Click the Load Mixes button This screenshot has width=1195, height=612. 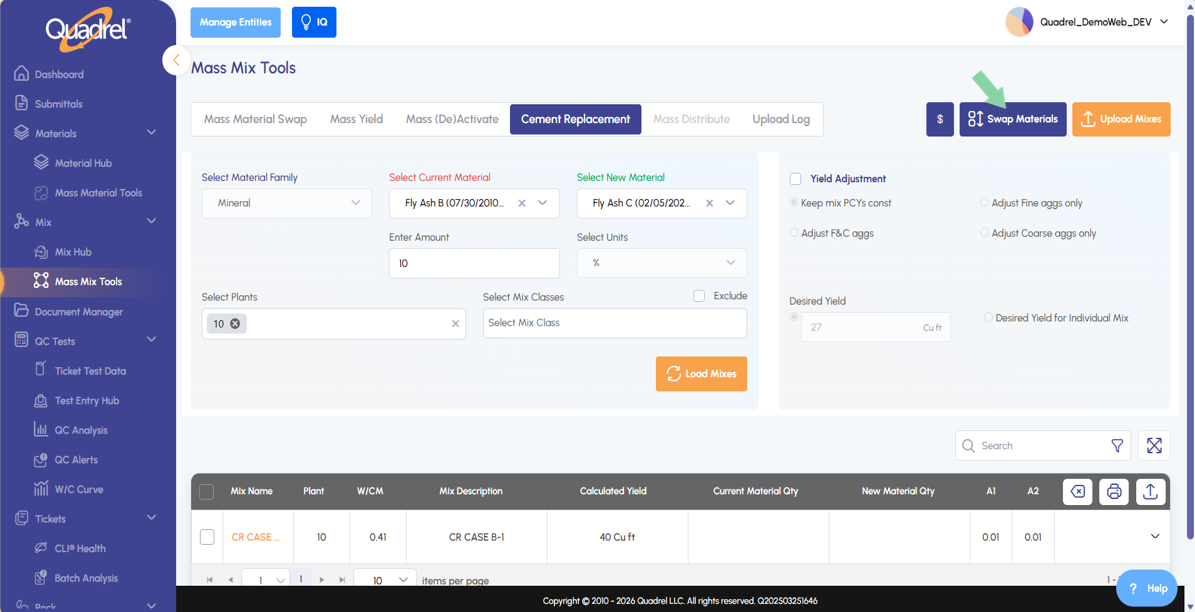click(701, 374)
